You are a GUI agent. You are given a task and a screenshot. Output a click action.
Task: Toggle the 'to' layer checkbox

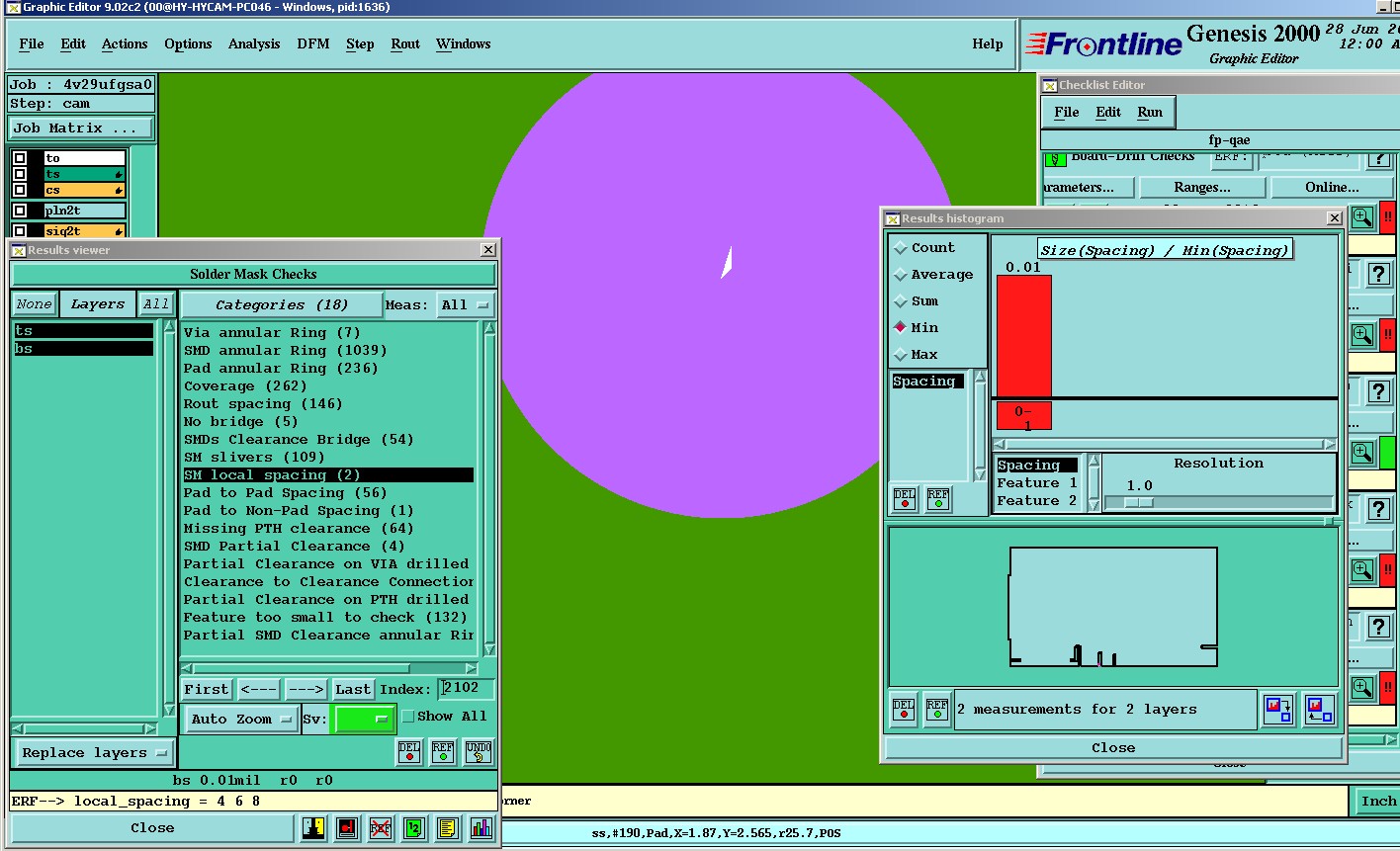click(20, 158)
